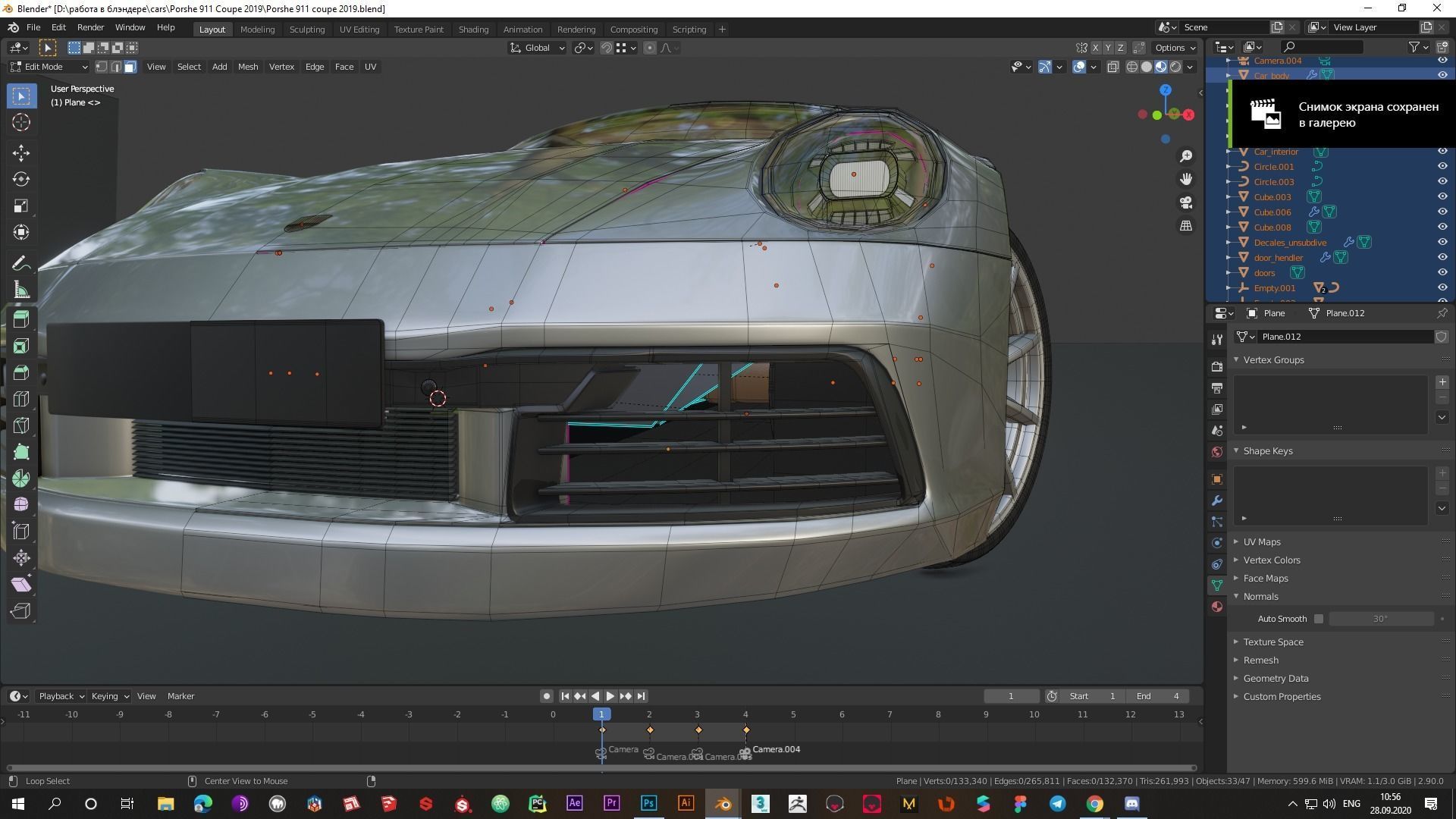Hide Decales_unsubdive via eye icon
This screenshot has width=1456, height=819.
click(x=1442, y=243)
